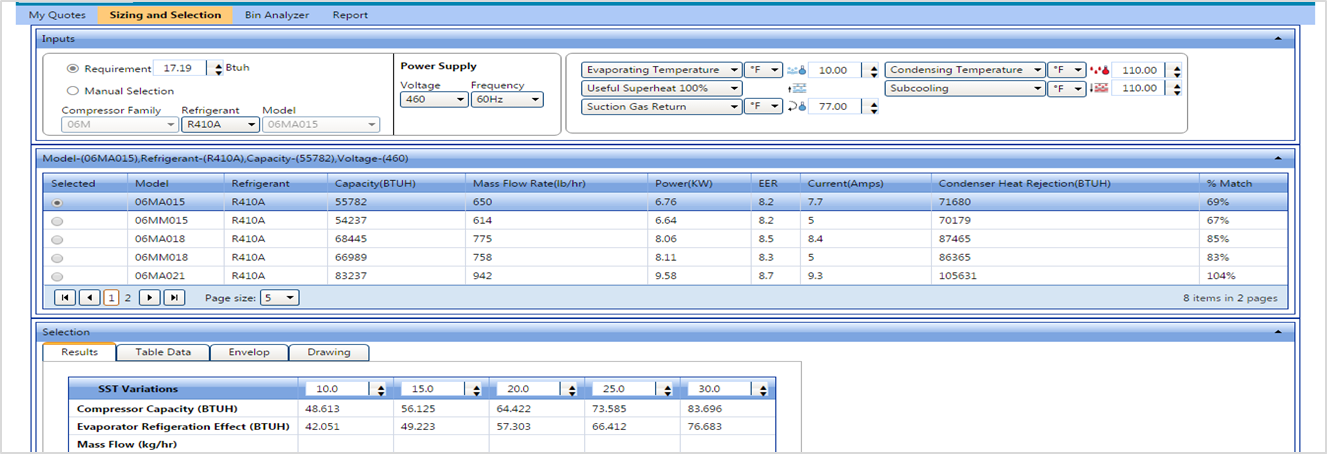
Task: Click the condensing temperature red icon
Action: click(x=1099, y=70)
